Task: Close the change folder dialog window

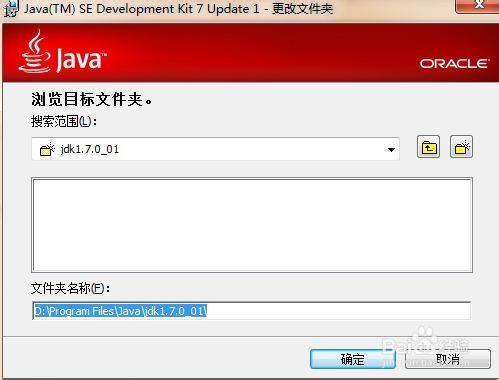Action: pos(478,6)
